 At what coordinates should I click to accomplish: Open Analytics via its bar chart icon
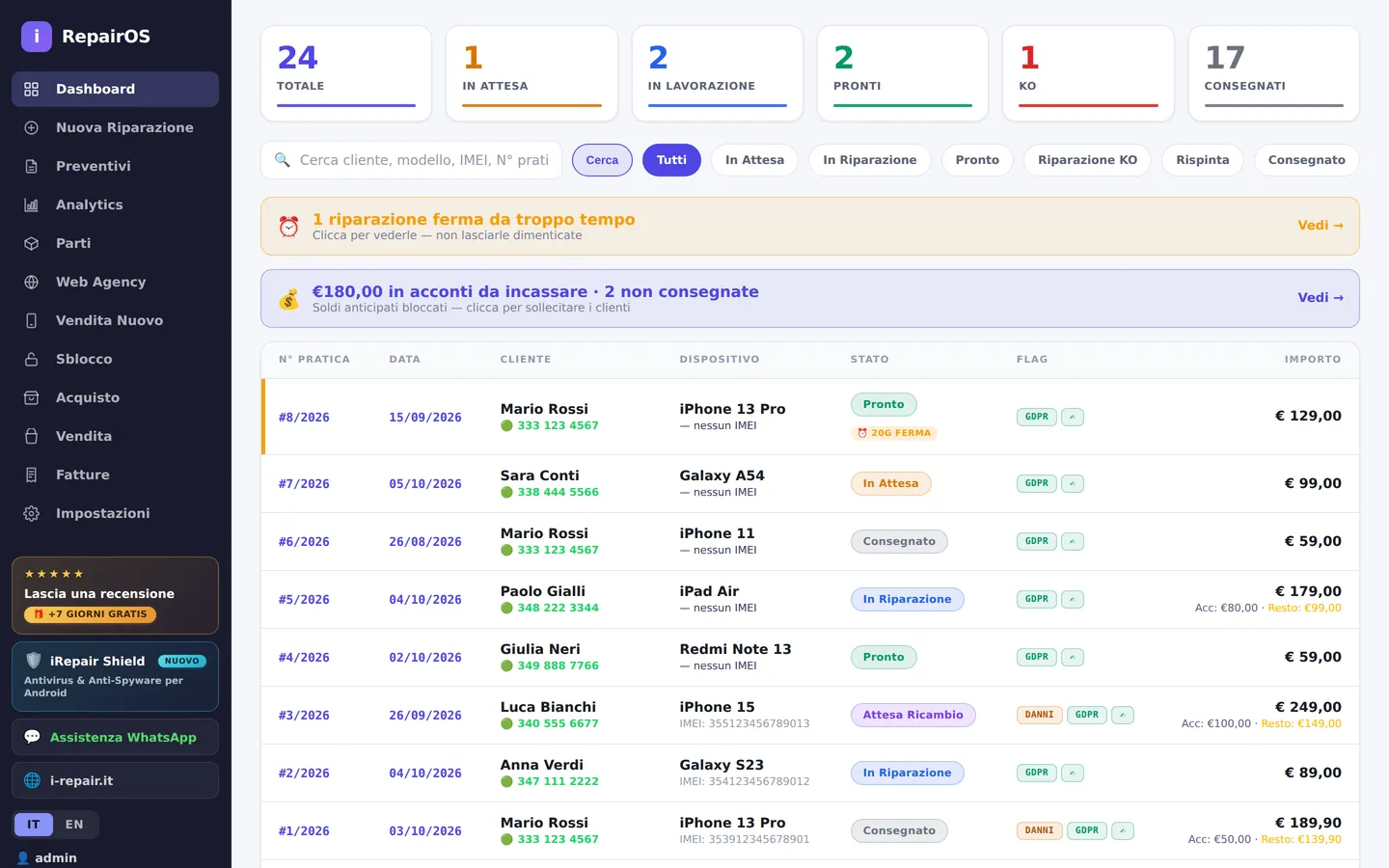(x=31, y=204)
